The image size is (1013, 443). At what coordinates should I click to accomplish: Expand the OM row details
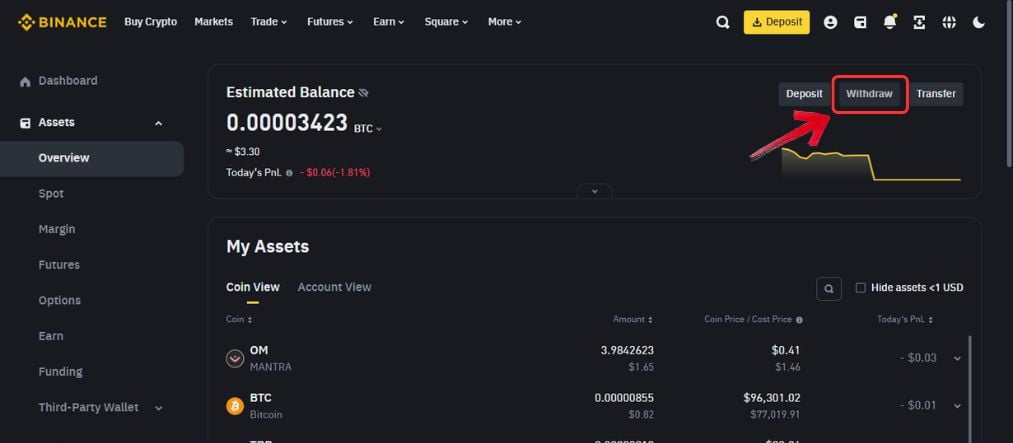957,358
